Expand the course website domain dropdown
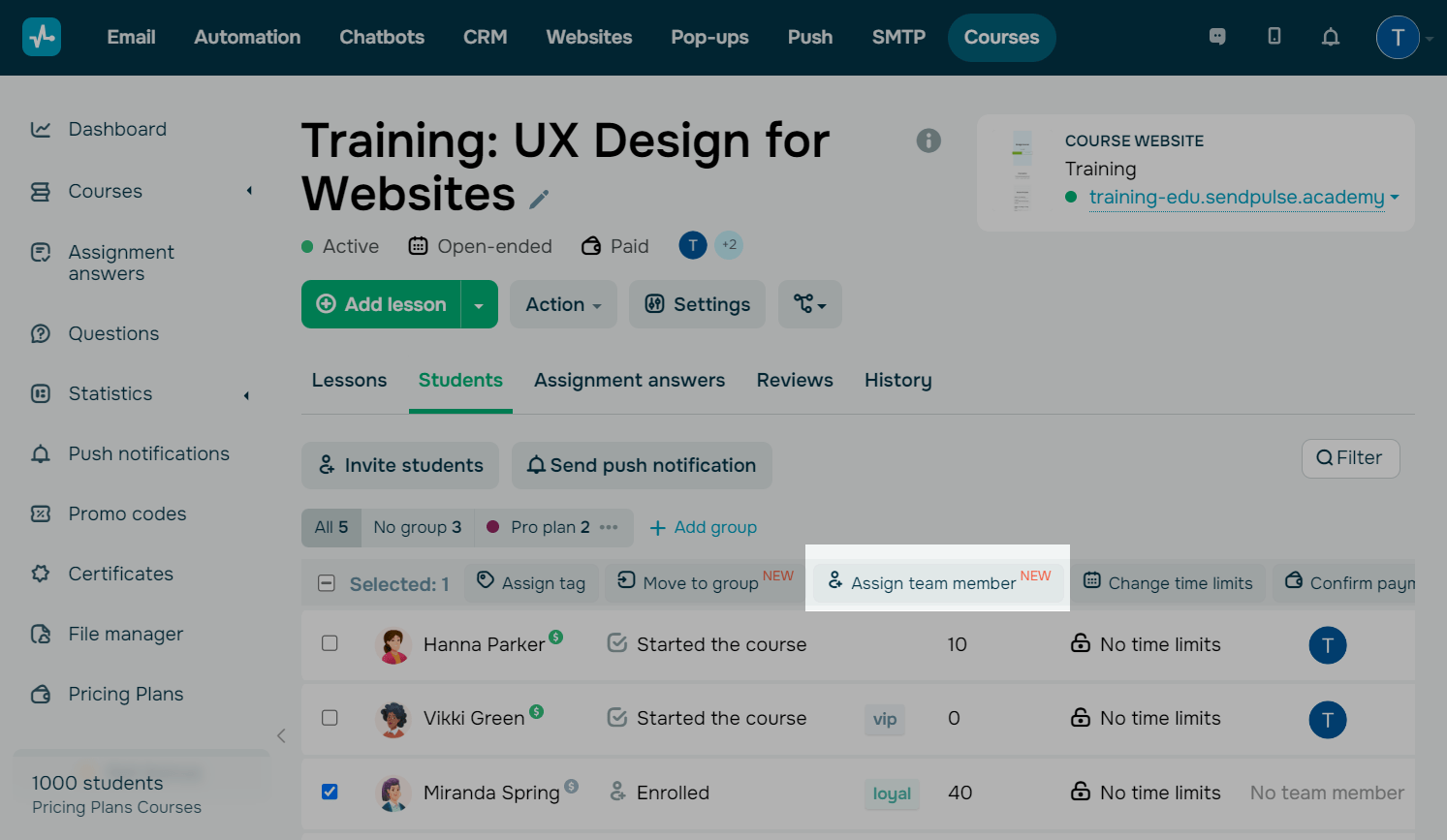 (x=1395, y=197)
